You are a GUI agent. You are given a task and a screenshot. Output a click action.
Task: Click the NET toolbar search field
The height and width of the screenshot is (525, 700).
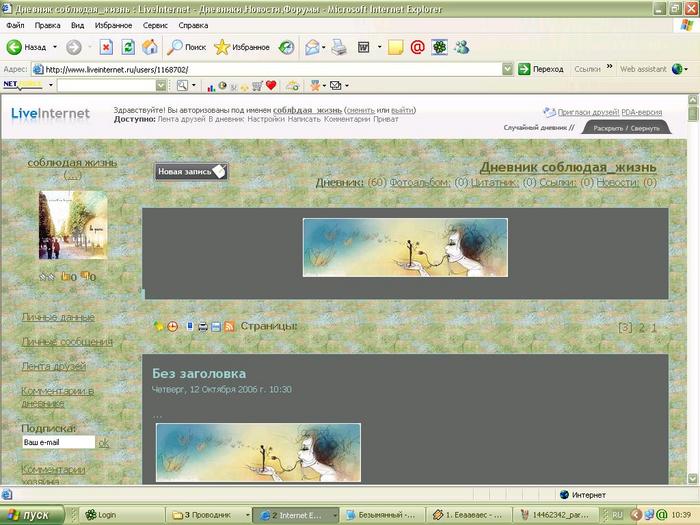[x=106, y=85]
